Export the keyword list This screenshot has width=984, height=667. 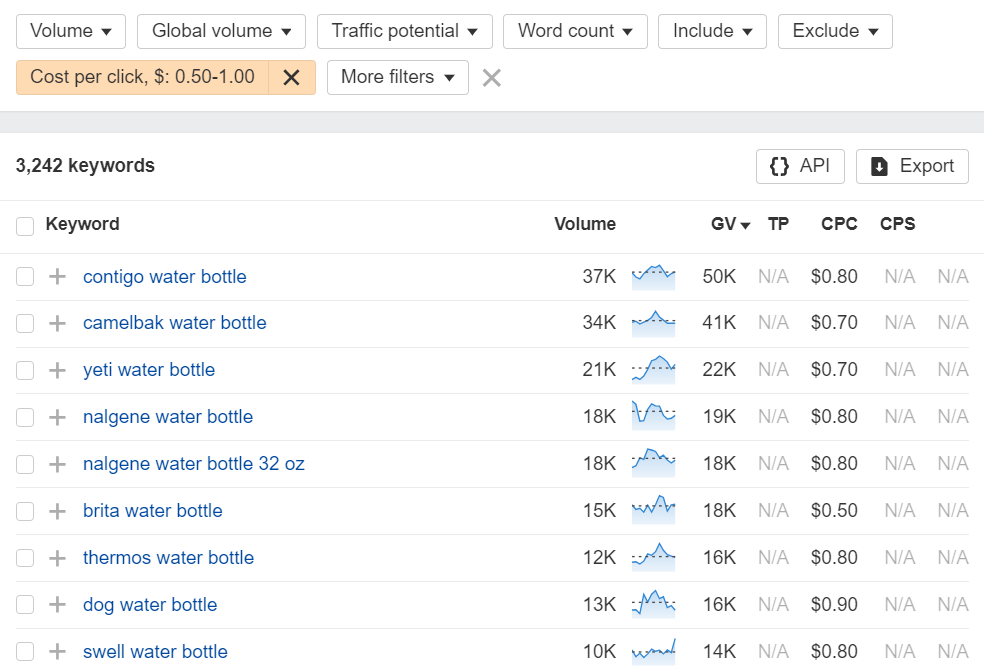tap(912, 166)
